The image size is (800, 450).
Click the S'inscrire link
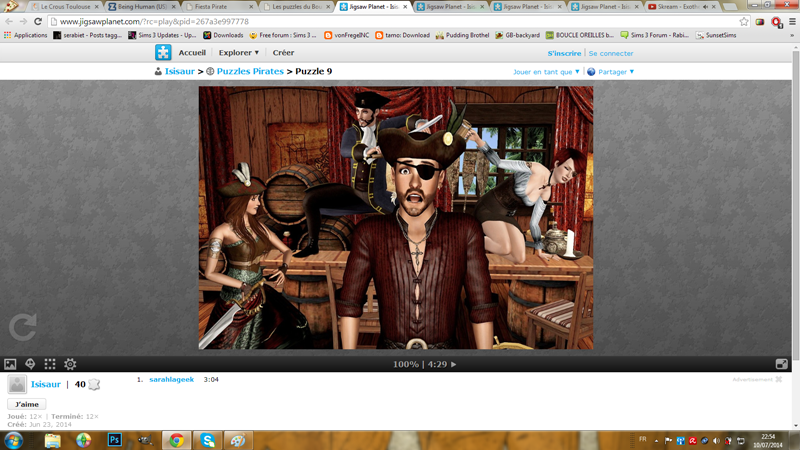tap(564, 53)
